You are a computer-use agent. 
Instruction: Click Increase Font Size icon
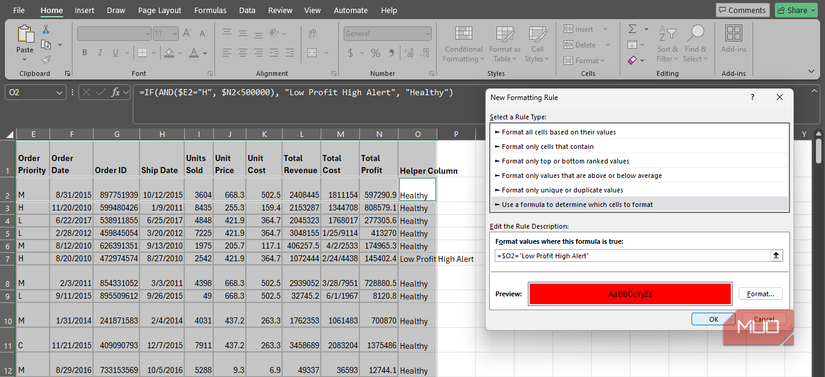[x=187, y=34]
